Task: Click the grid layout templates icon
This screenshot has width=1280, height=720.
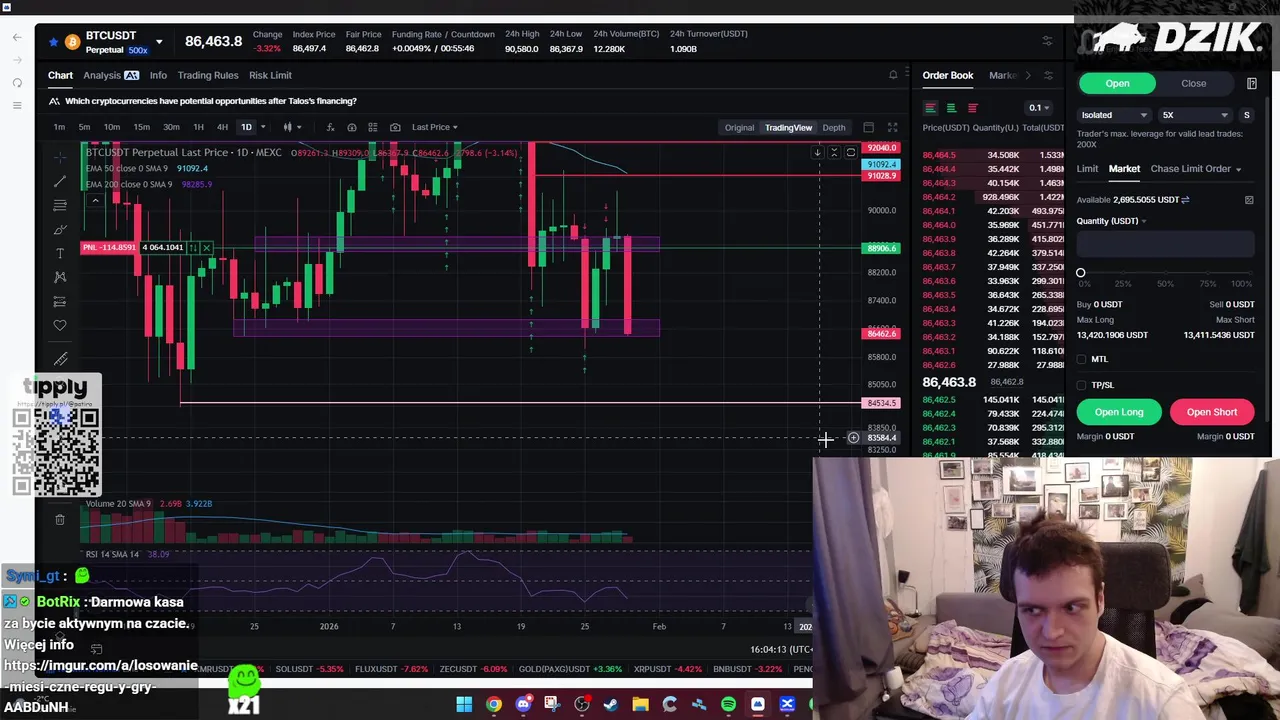Action: [372, 127]
